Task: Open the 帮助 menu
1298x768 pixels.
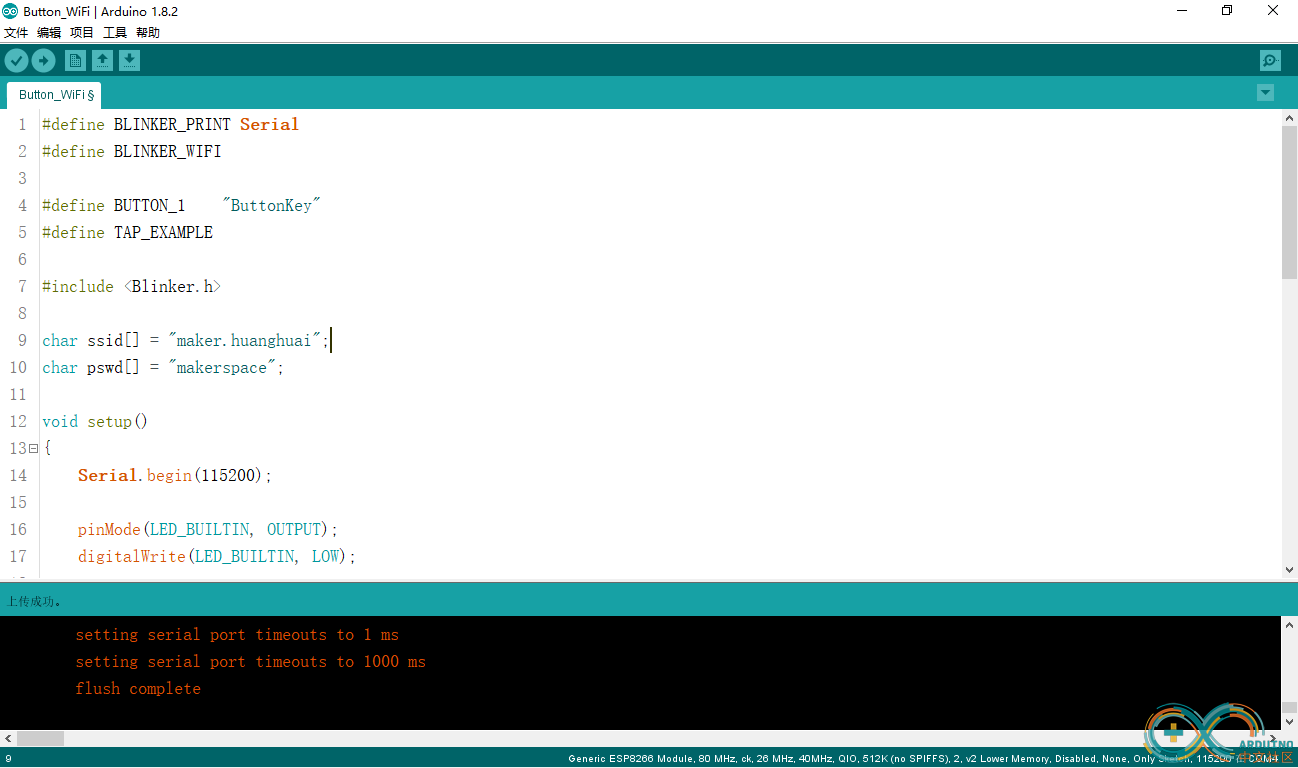Action: pyautogui.click(x=148, y=33)
